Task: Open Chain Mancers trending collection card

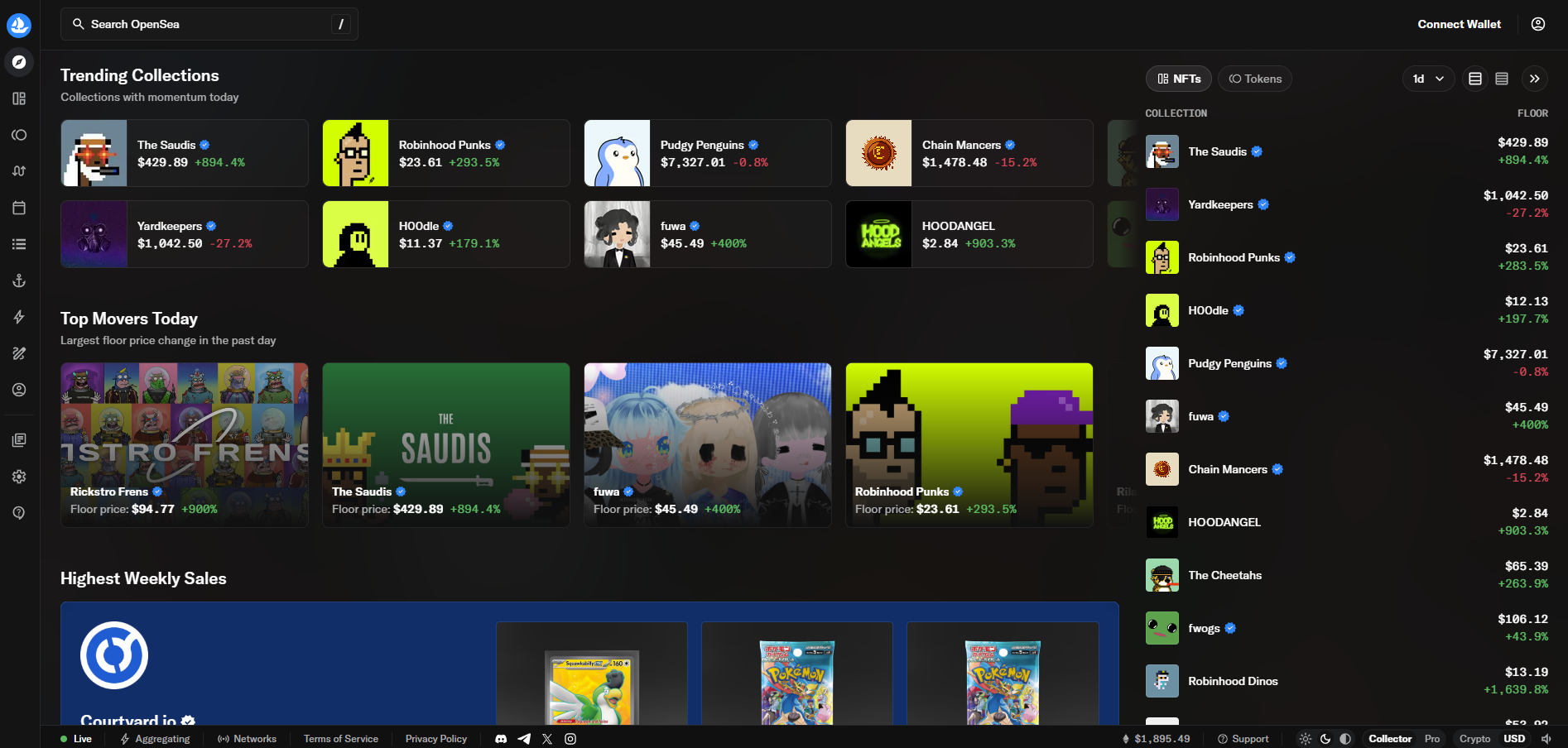Action: click(x=969, y=153)
